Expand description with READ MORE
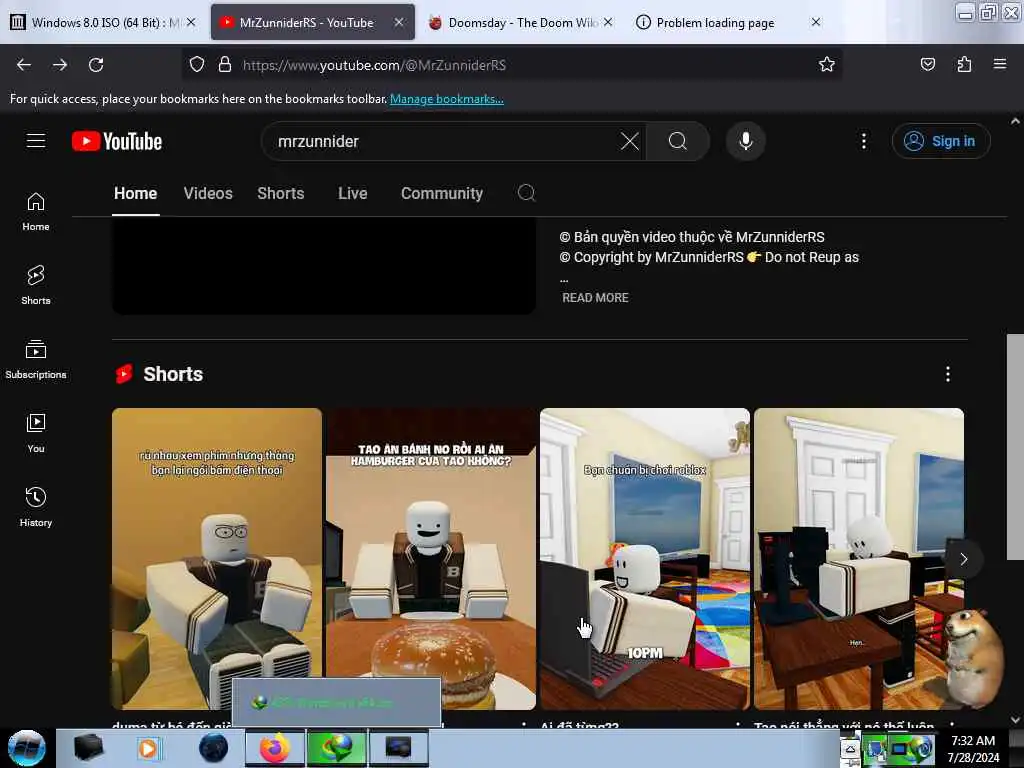This screenshot has width=1024, height=768. (x=595, y=298)
